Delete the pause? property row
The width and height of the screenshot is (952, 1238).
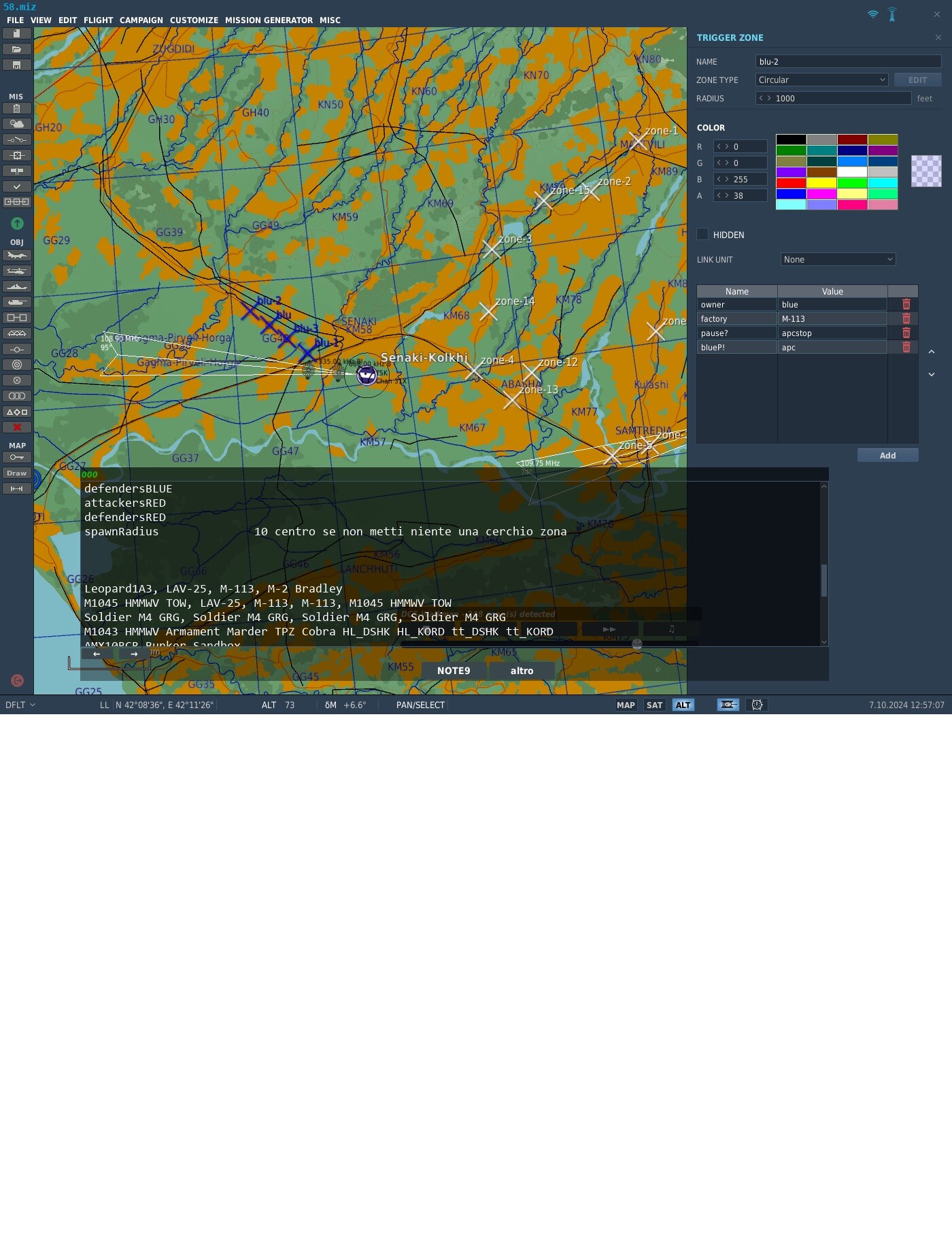[906, 333]
